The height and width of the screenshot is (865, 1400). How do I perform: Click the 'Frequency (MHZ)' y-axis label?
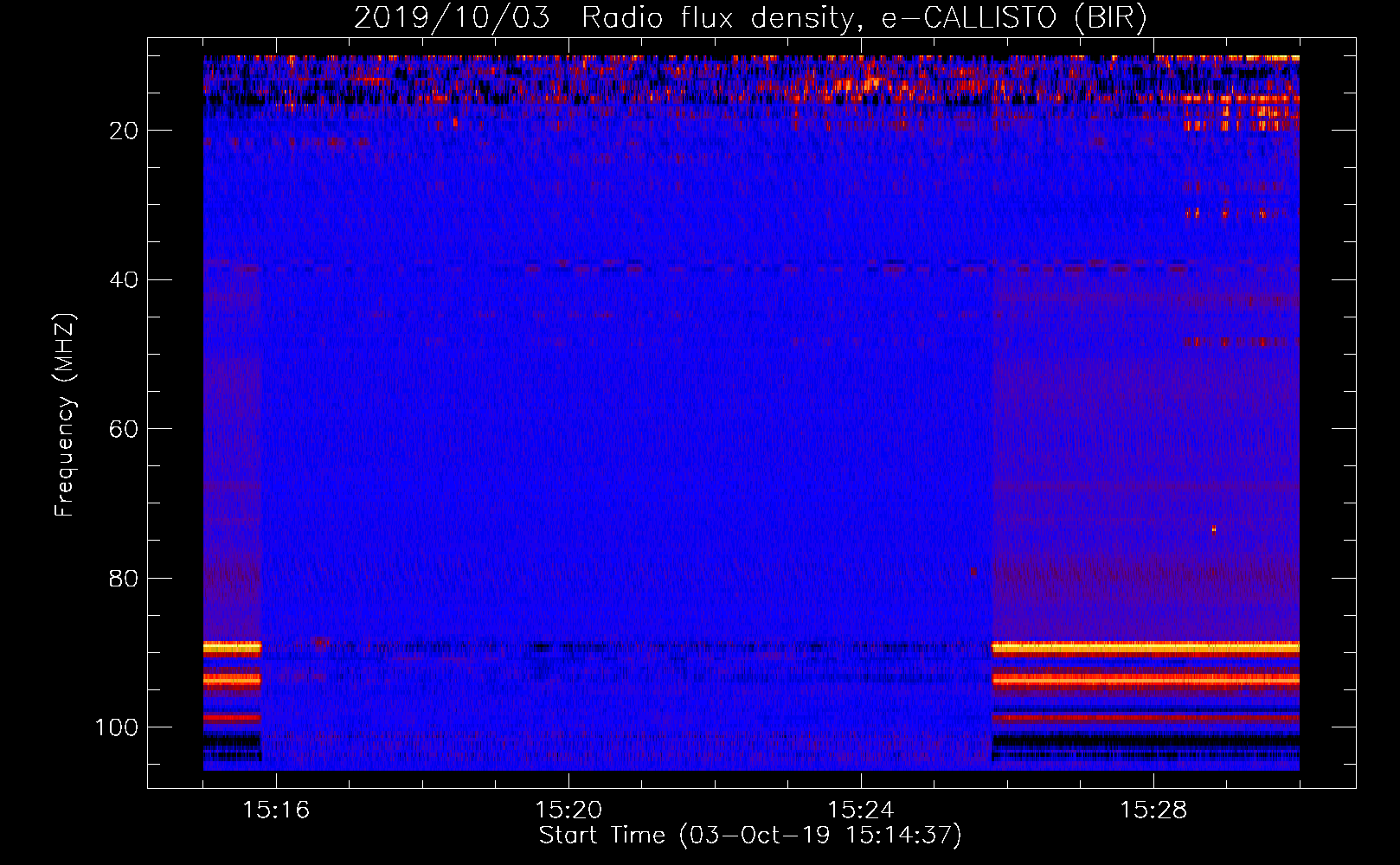65,414
